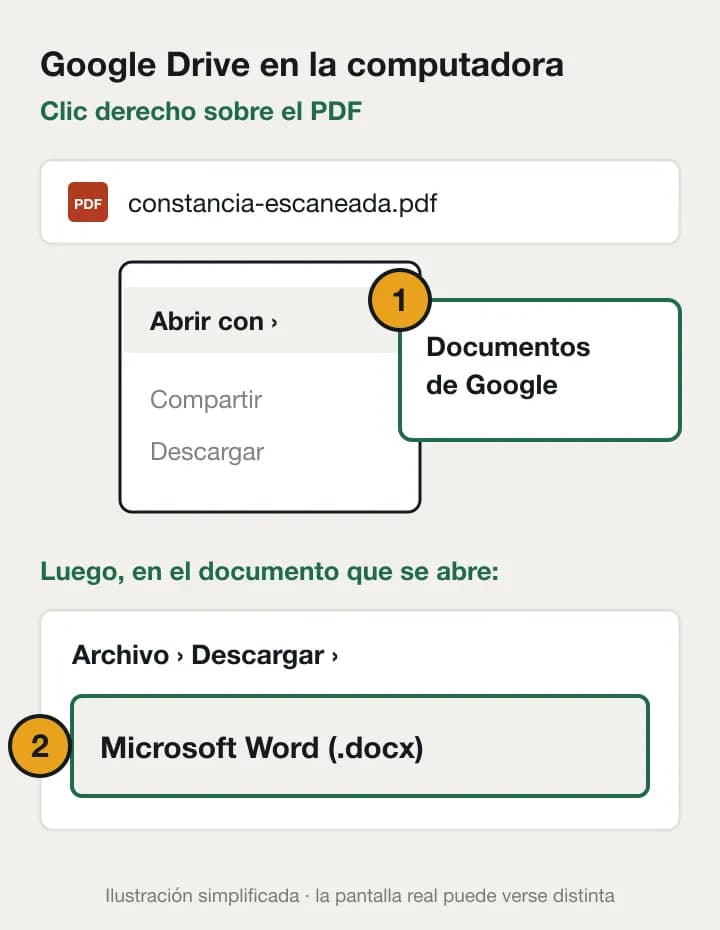Open the "Abrir con" context menu entry

click(262, 321)
